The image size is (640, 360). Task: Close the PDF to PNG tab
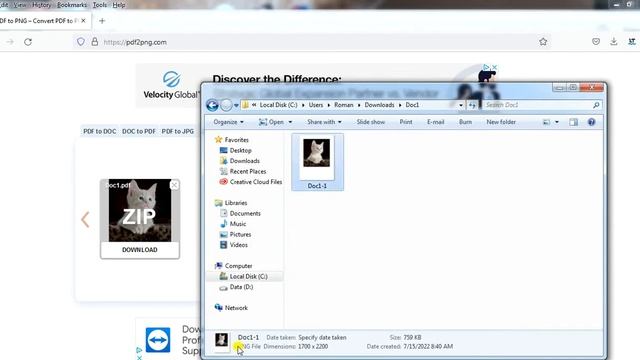click(83, 20)
